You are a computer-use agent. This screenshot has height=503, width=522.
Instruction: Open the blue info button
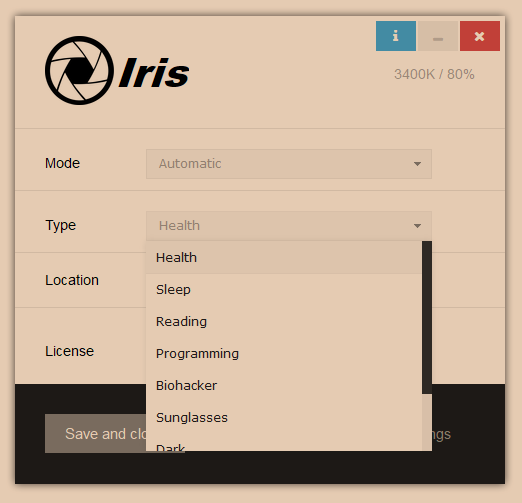pos(396,36)
